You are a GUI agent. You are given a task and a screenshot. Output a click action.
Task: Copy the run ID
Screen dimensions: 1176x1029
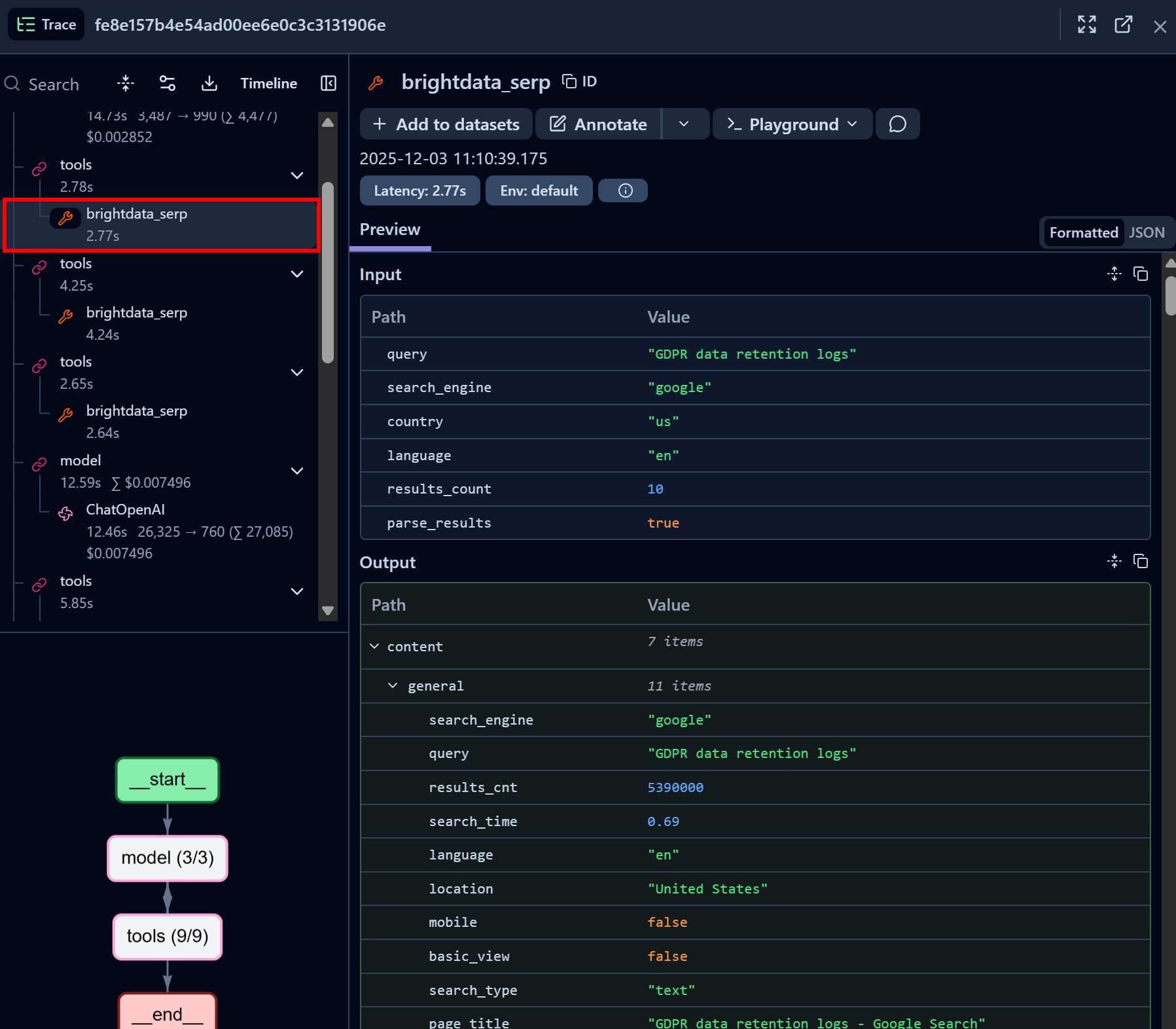click(x=579, y=81)
